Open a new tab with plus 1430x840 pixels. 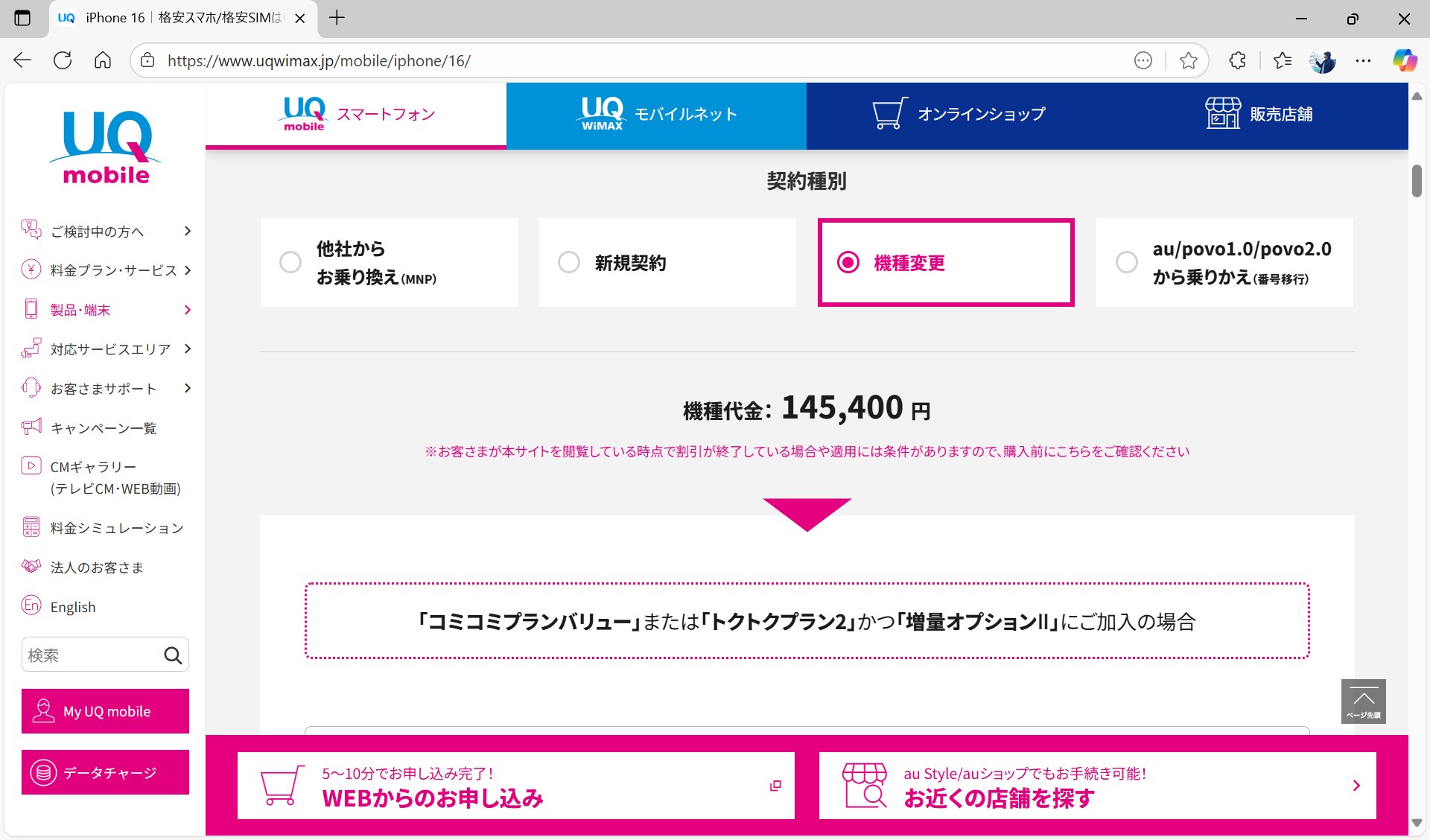tap(337, 18)
